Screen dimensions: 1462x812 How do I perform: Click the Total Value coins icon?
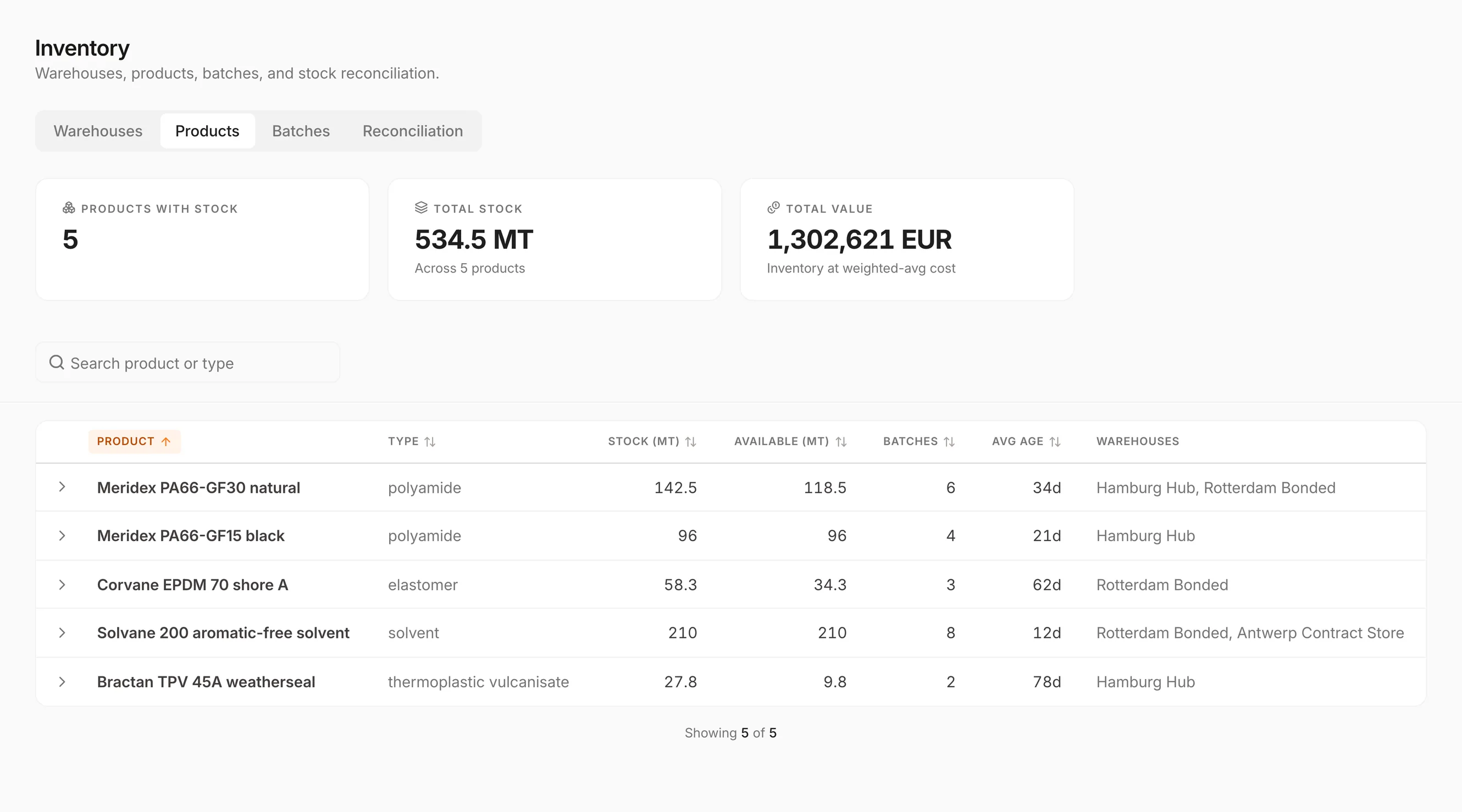coord(773,208)
